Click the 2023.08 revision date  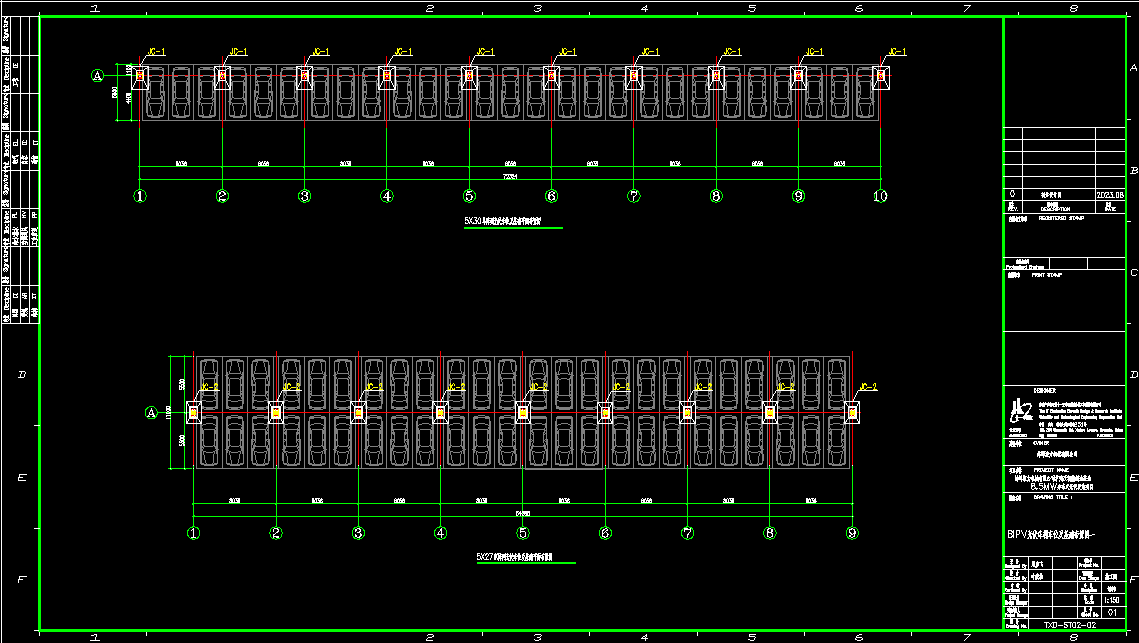[1110, 195]
